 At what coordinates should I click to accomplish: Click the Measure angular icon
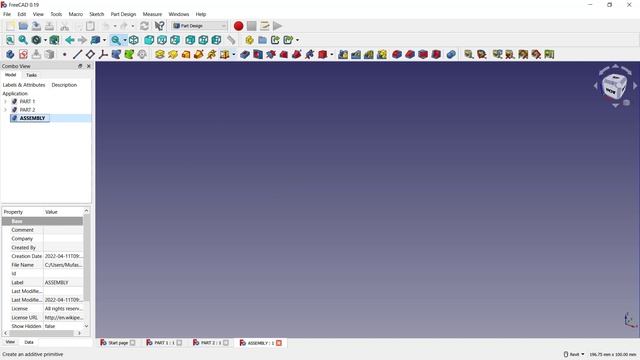click(x=482, y=54)
